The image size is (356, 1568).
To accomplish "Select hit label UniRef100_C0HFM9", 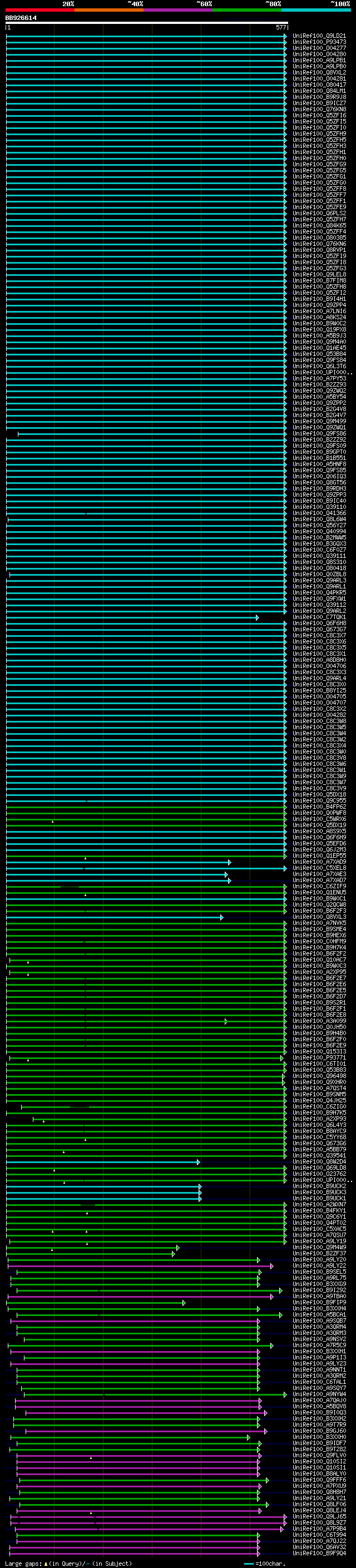I will [x=319, y=942].
